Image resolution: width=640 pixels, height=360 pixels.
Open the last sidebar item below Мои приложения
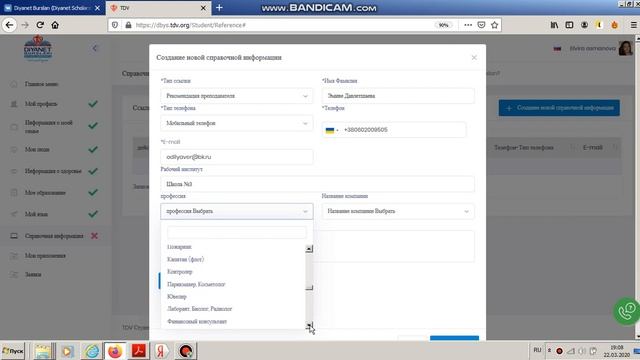(x=33, y=275)
